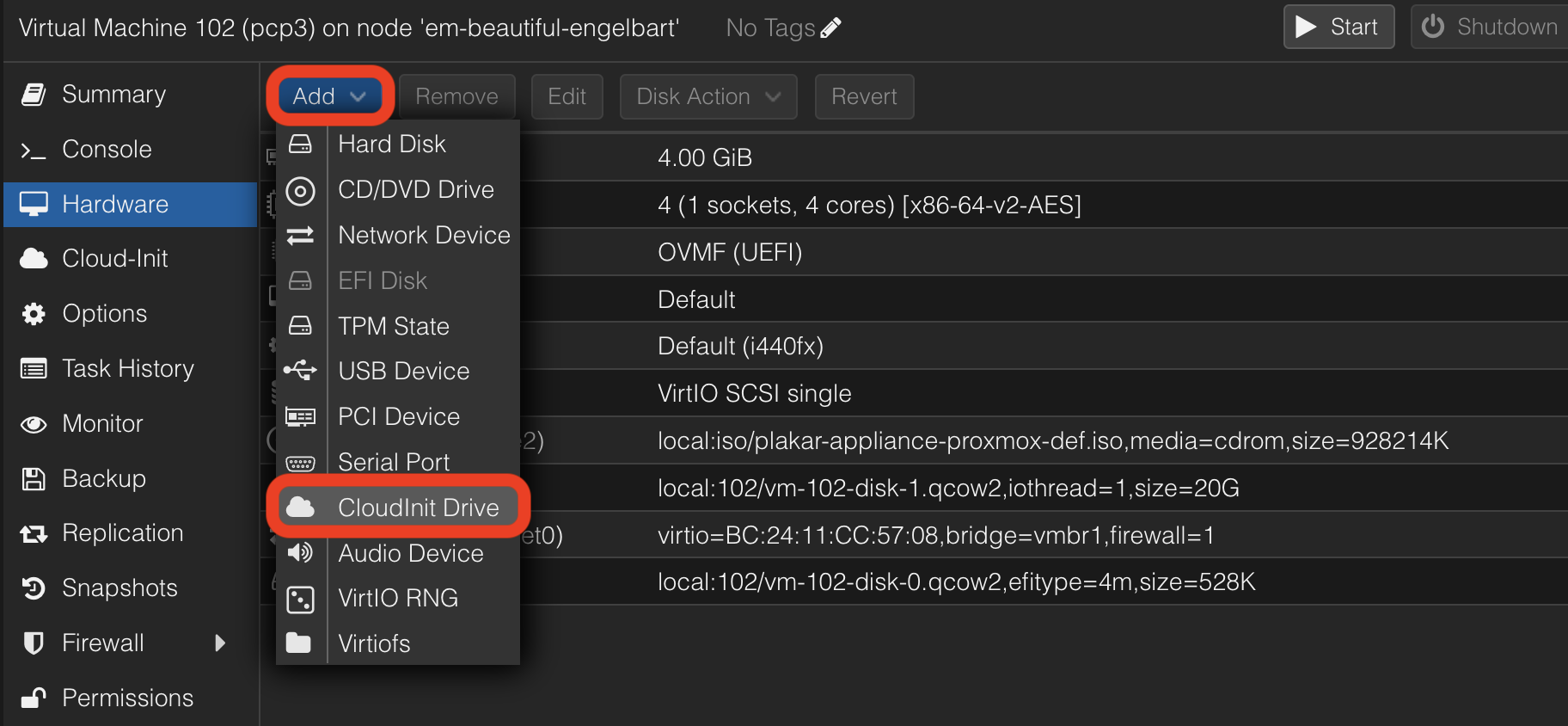Click the pencil icon next to No Tags
The height and width of the screenshot is (726, 1568).
tap(830, 28)
